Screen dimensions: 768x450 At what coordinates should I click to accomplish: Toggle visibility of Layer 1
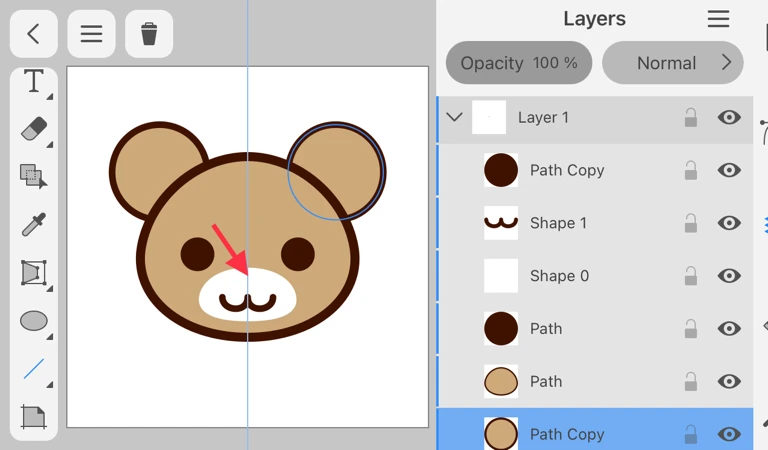click(x=729, y=117)
